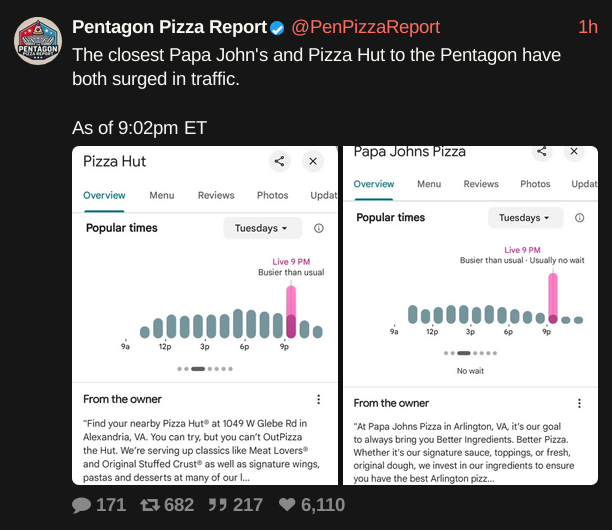Open Pizza Hut owner section three-dot menu
This screenshot has height=530, width=612.
coord(318,399)
